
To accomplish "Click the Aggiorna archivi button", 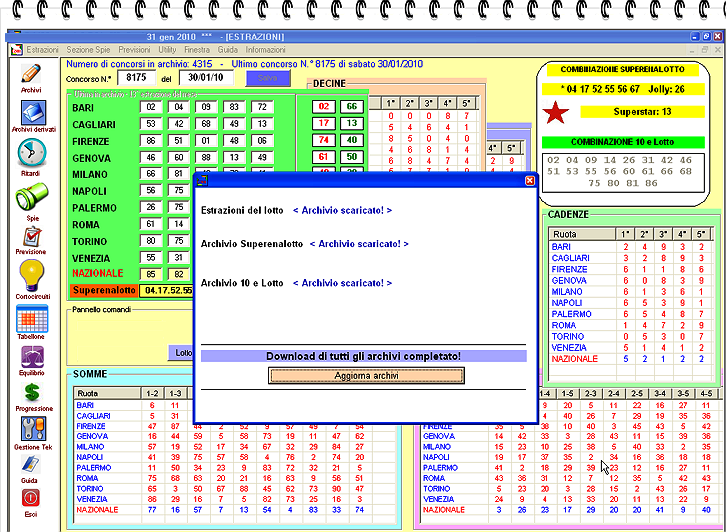I will pyautogui.click(x=366, y=375).
